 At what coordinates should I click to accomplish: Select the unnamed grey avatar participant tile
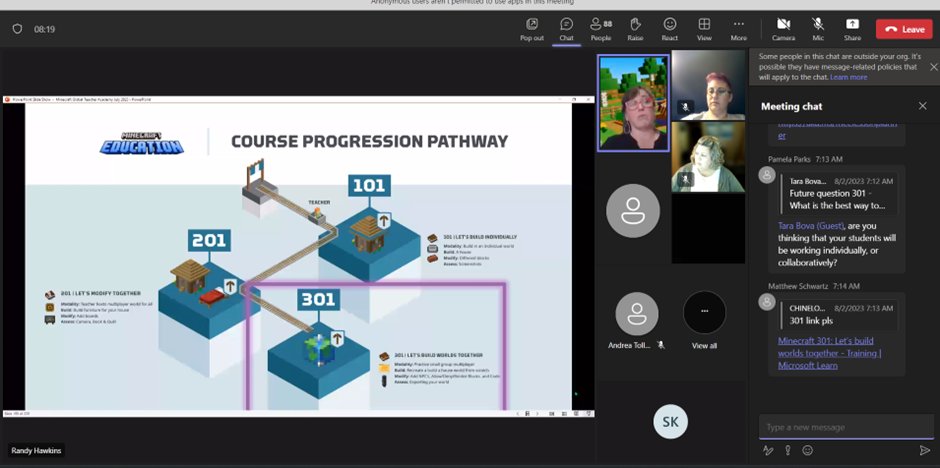tap(633, 210)
